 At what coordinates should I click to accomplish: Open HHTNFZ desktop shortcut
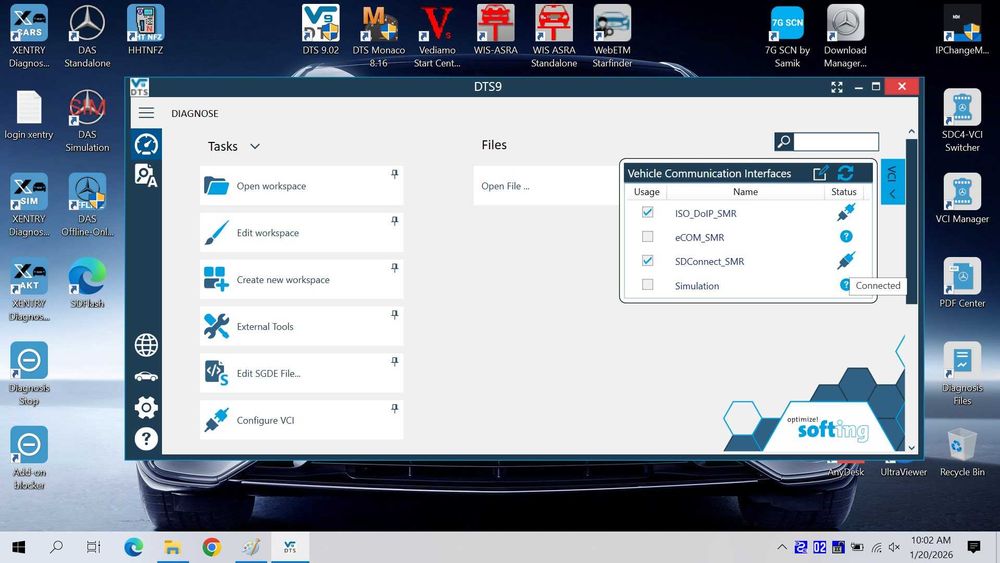pyautogui.click(x=145, y=30)
